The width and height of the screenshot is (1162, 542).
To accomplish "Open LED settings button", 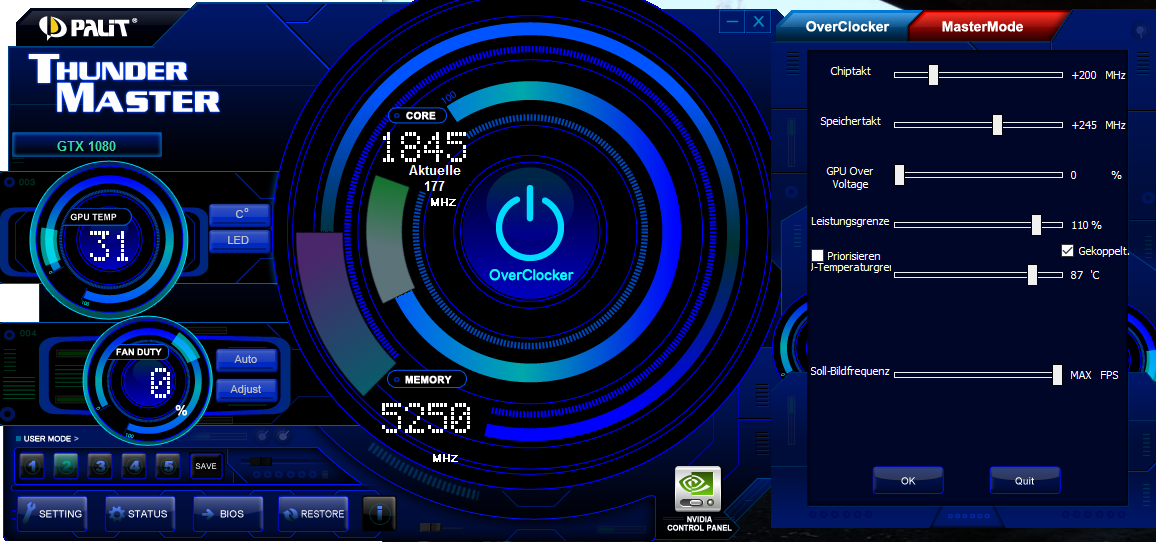I will pyautogui.click(x=240, y=240).
